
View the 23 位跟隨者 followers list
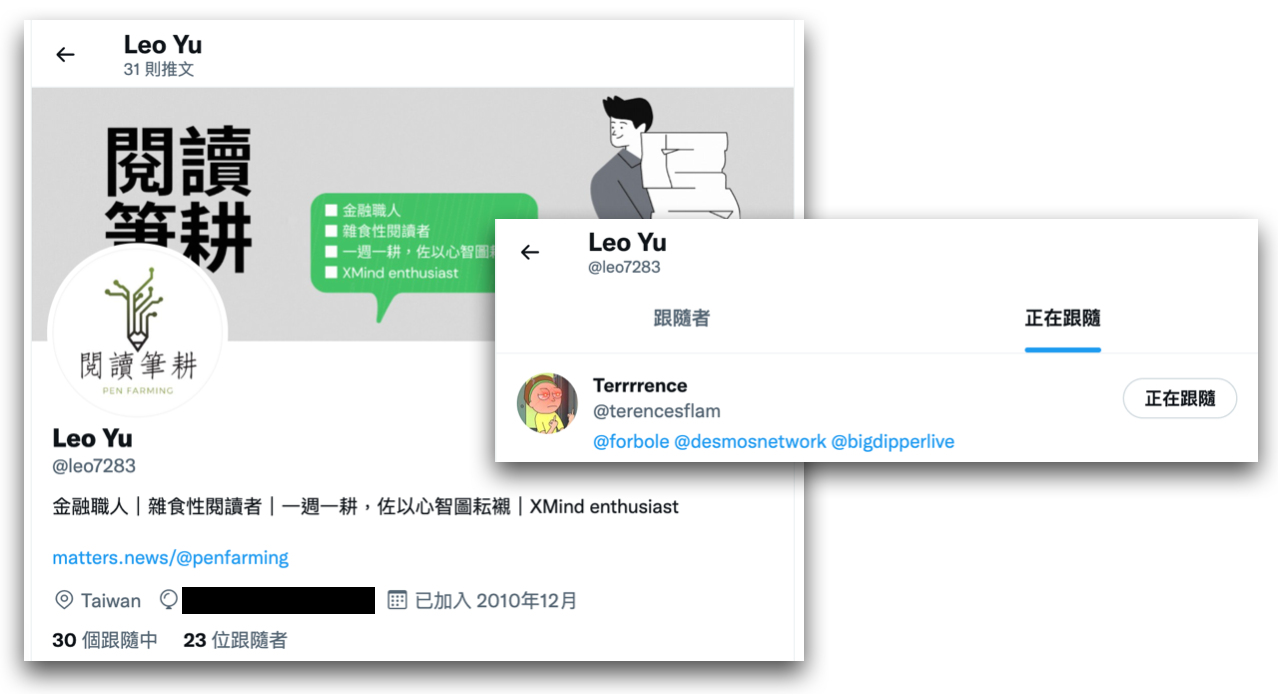point(235,640)
